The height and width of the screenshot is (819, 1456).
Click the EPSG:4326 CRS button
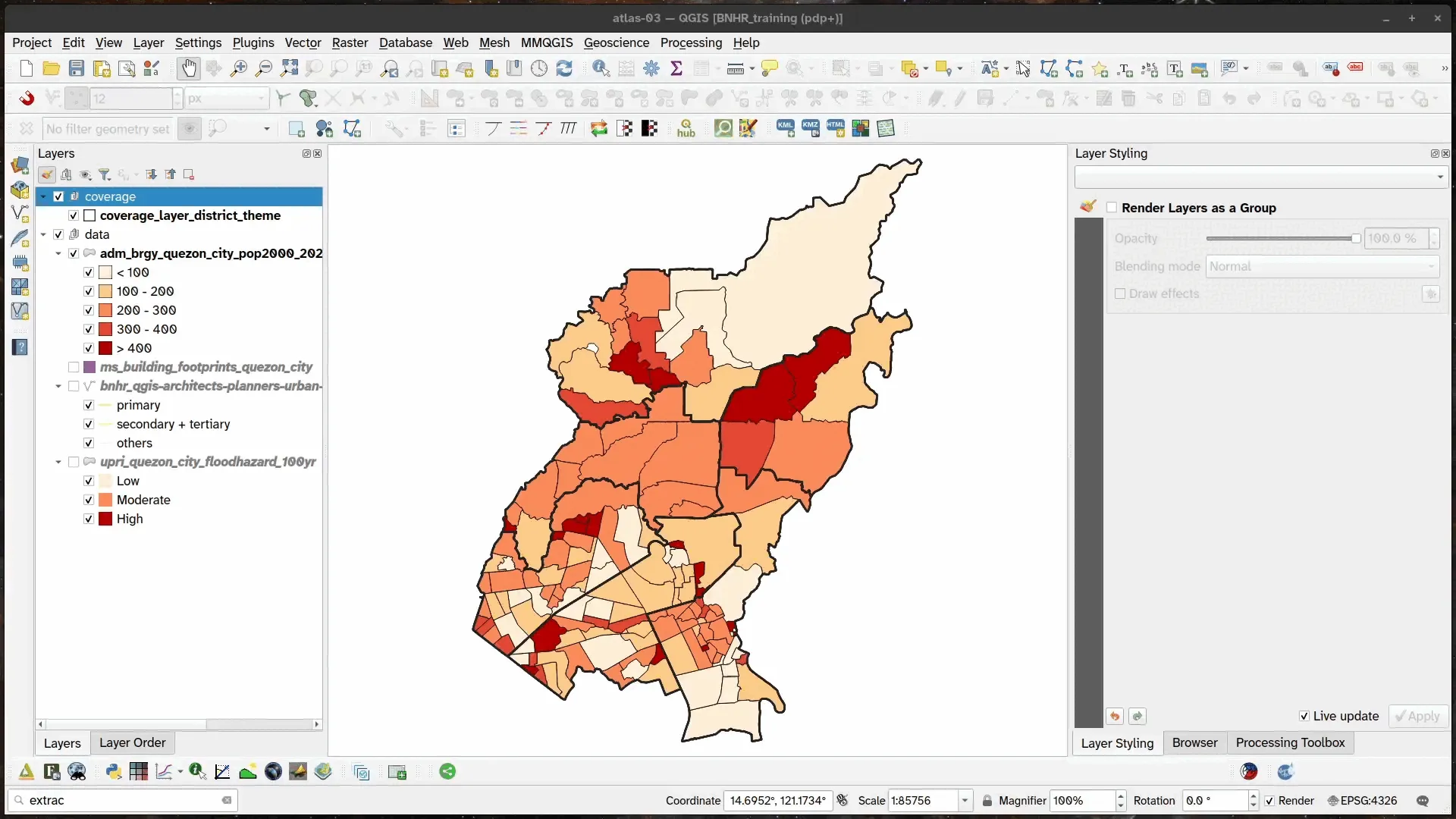click(1362, 801)
